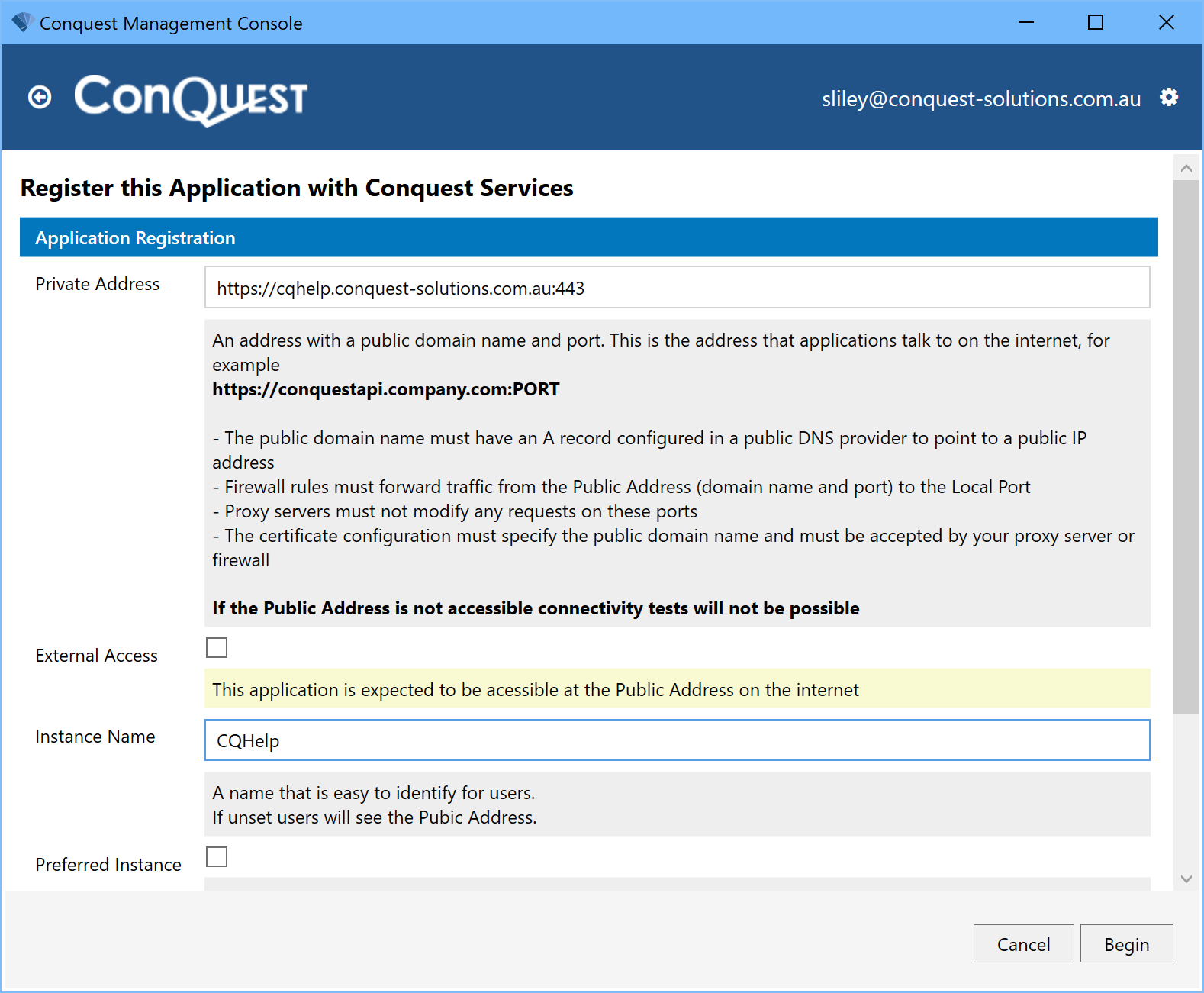
Task: Click the yellow expected-accessible notice text
Action: click(536, 690)
